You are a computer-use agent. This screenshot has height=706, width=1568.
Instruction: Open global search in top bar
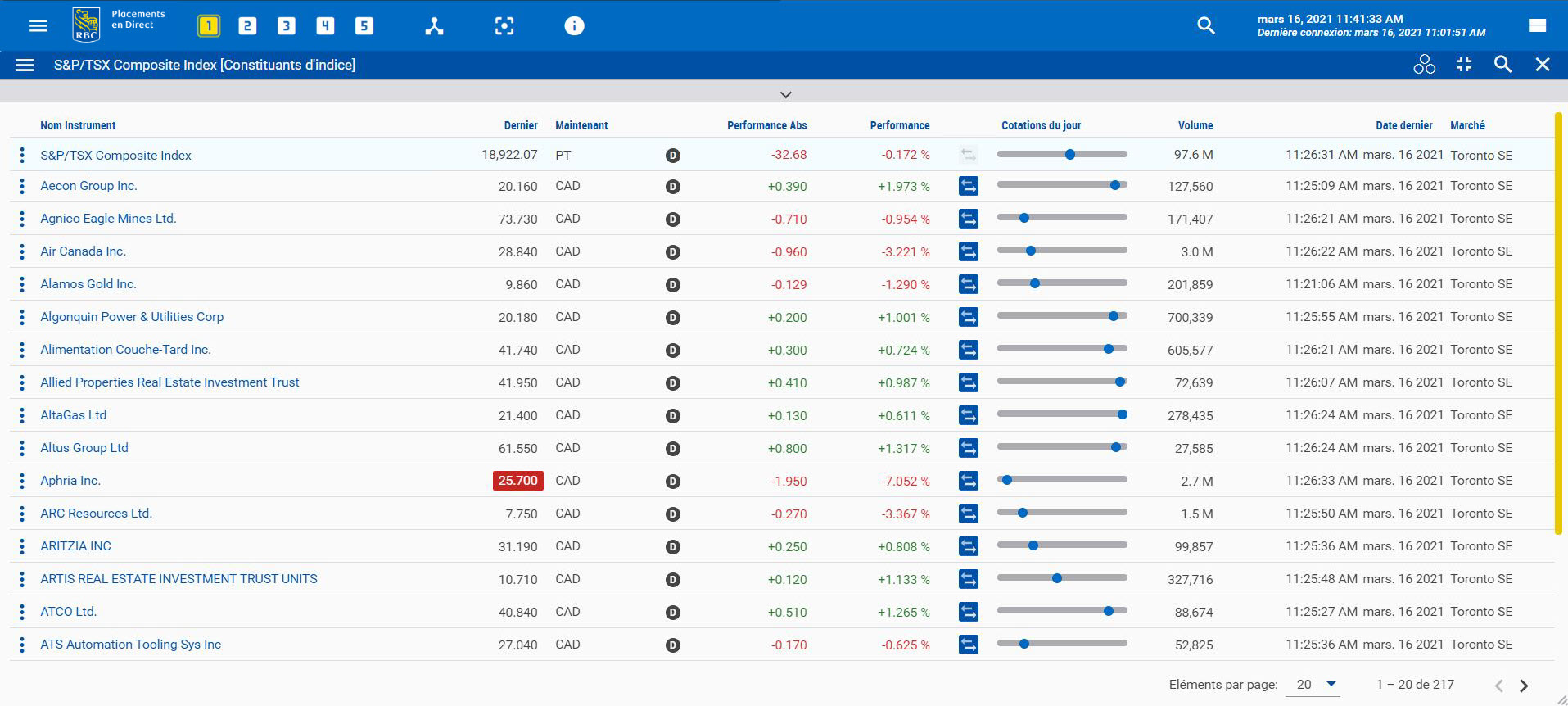[x=1206, y=26]
